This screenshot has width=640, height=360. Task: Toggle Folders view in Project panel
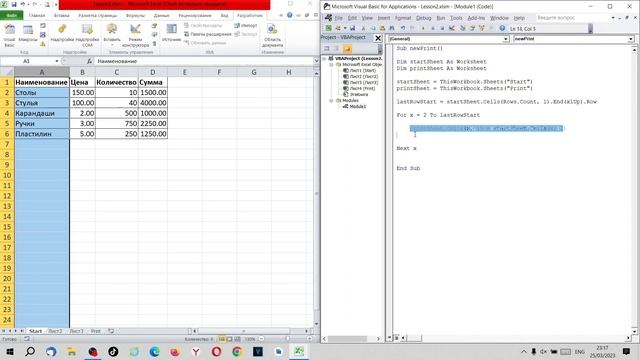tap(347, 49)
